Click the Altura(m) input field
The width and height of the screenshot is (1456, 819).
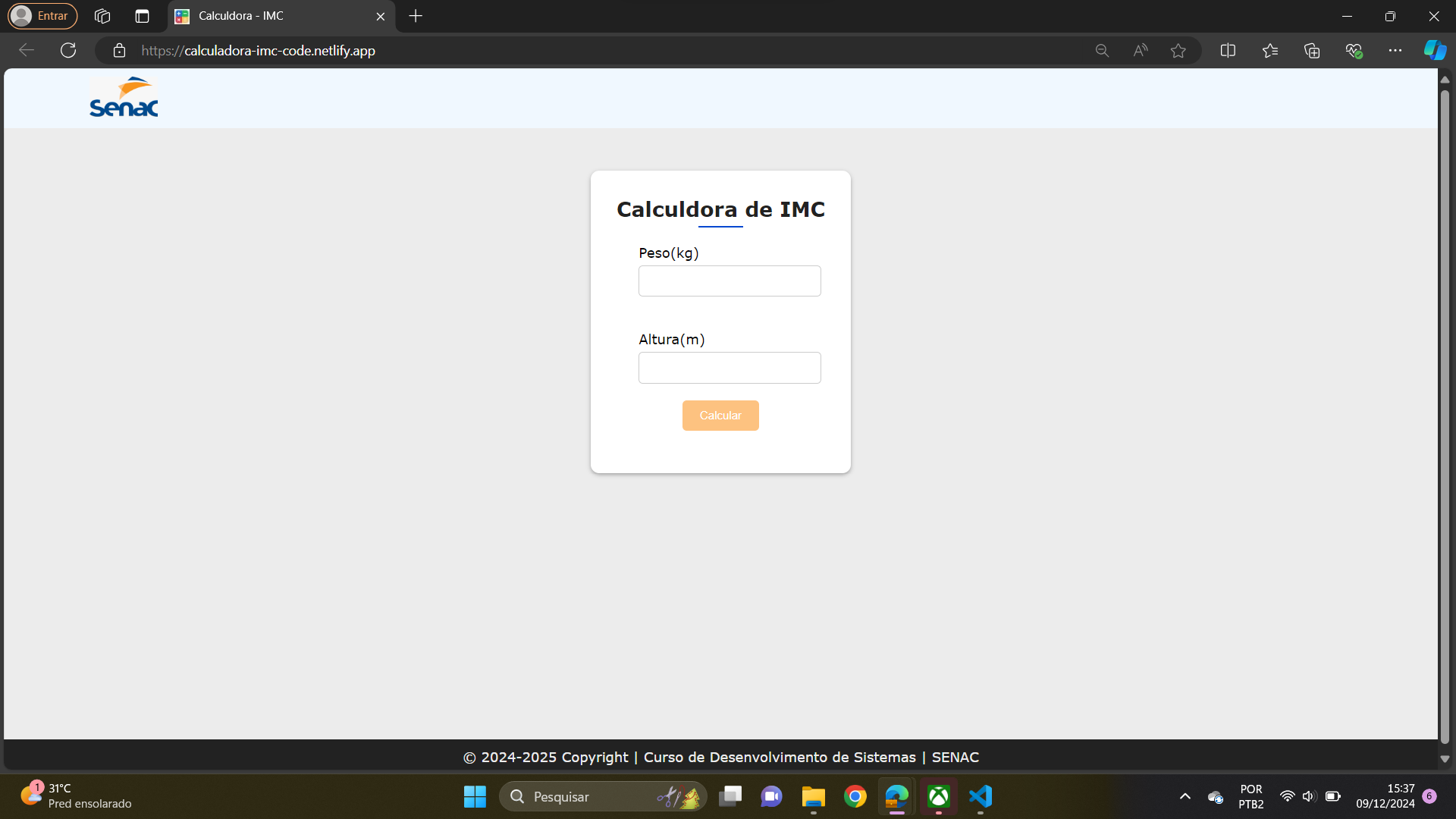coord(730,368)
